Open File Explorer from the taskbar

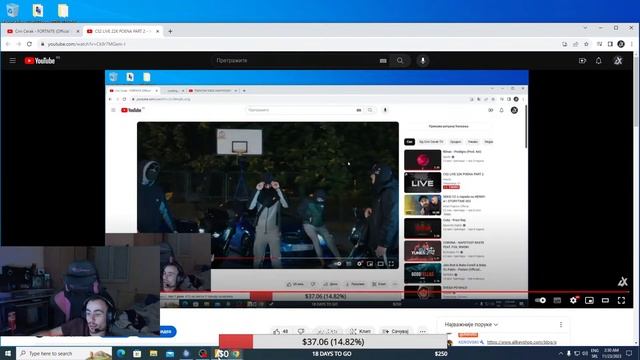[x=153, y=353]
